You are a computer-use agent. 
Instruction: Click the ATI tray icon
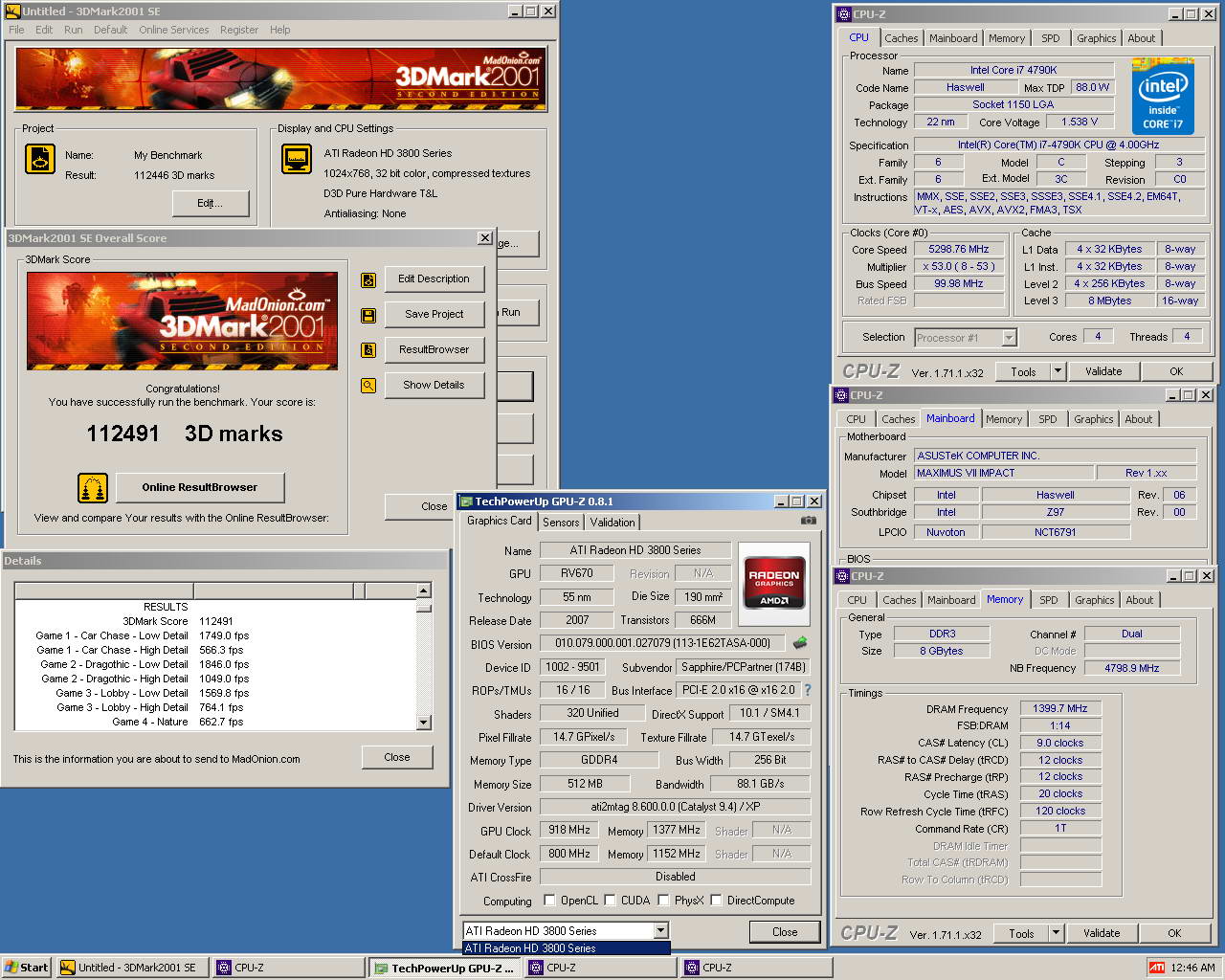coord(1157,968)
